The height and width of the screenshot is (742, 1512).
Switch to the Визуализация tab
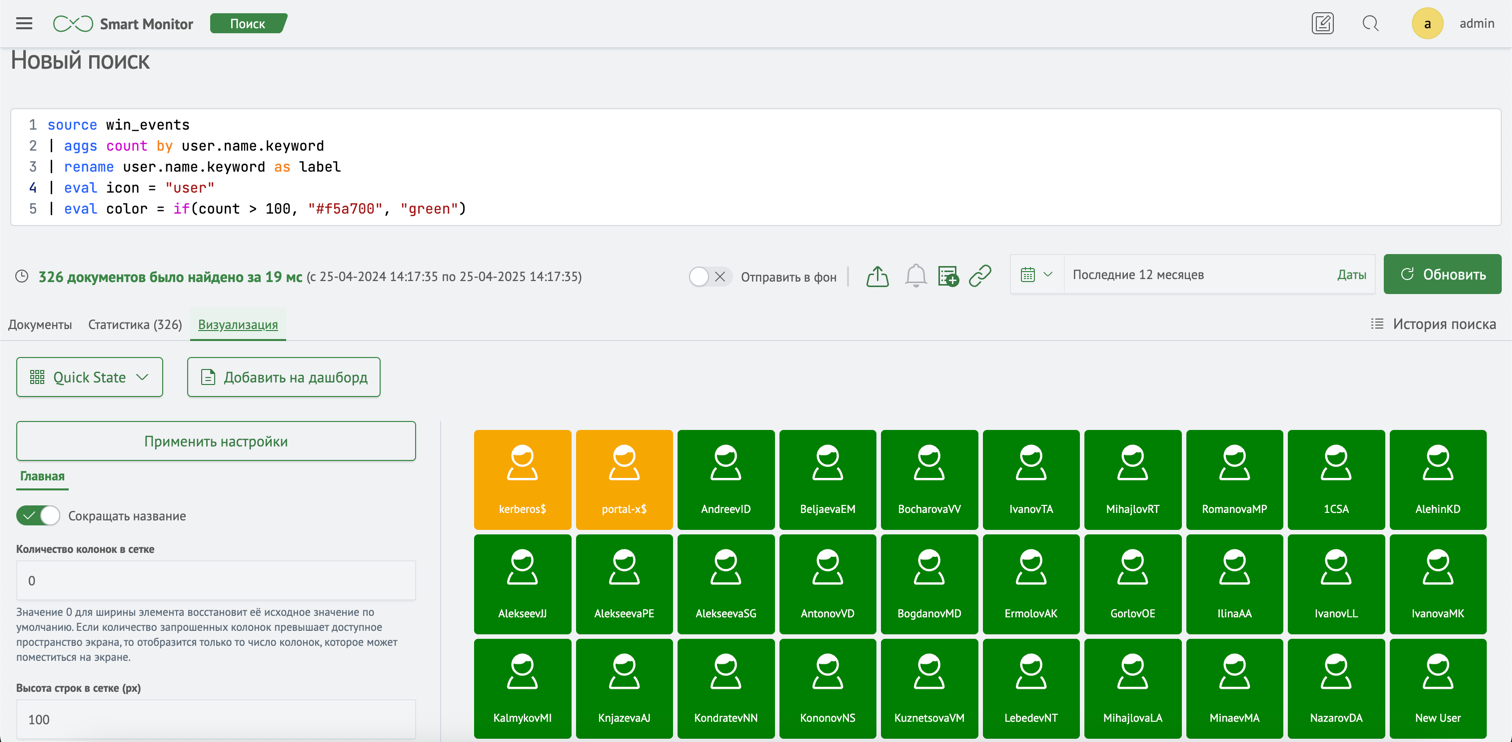[x=238, y=324]
